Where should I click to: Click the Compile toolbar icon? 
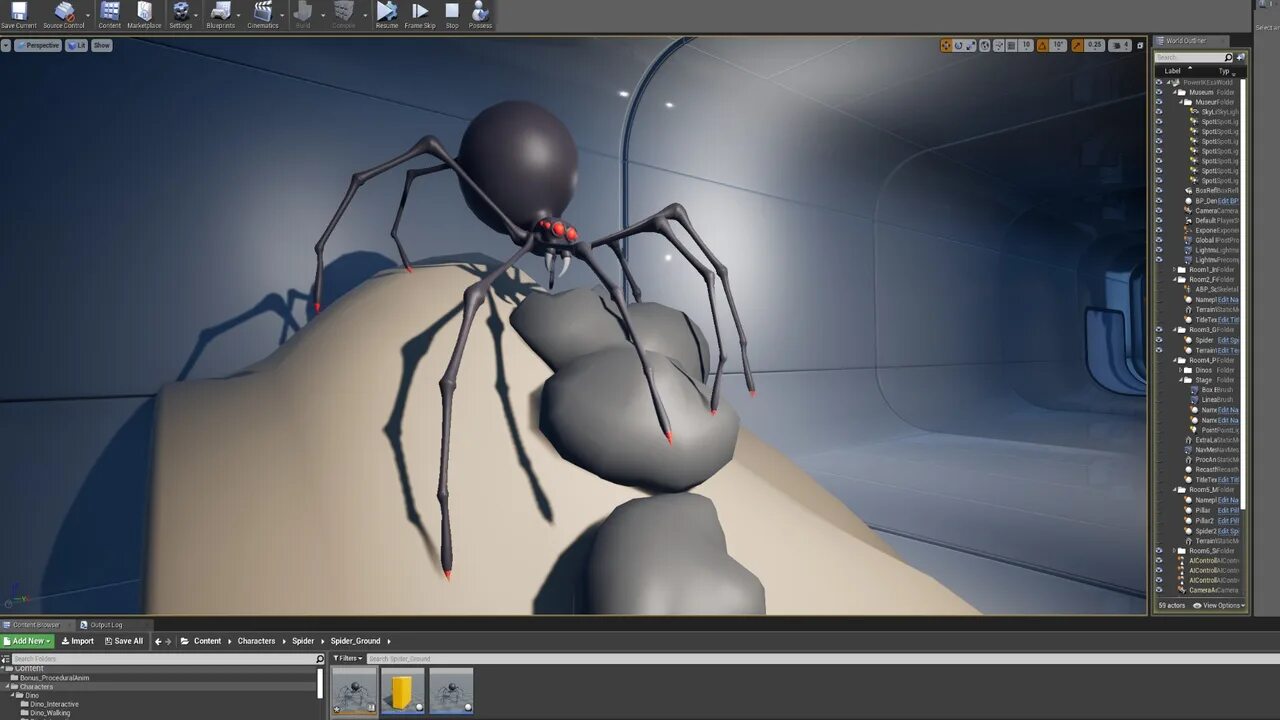point(343,15)
